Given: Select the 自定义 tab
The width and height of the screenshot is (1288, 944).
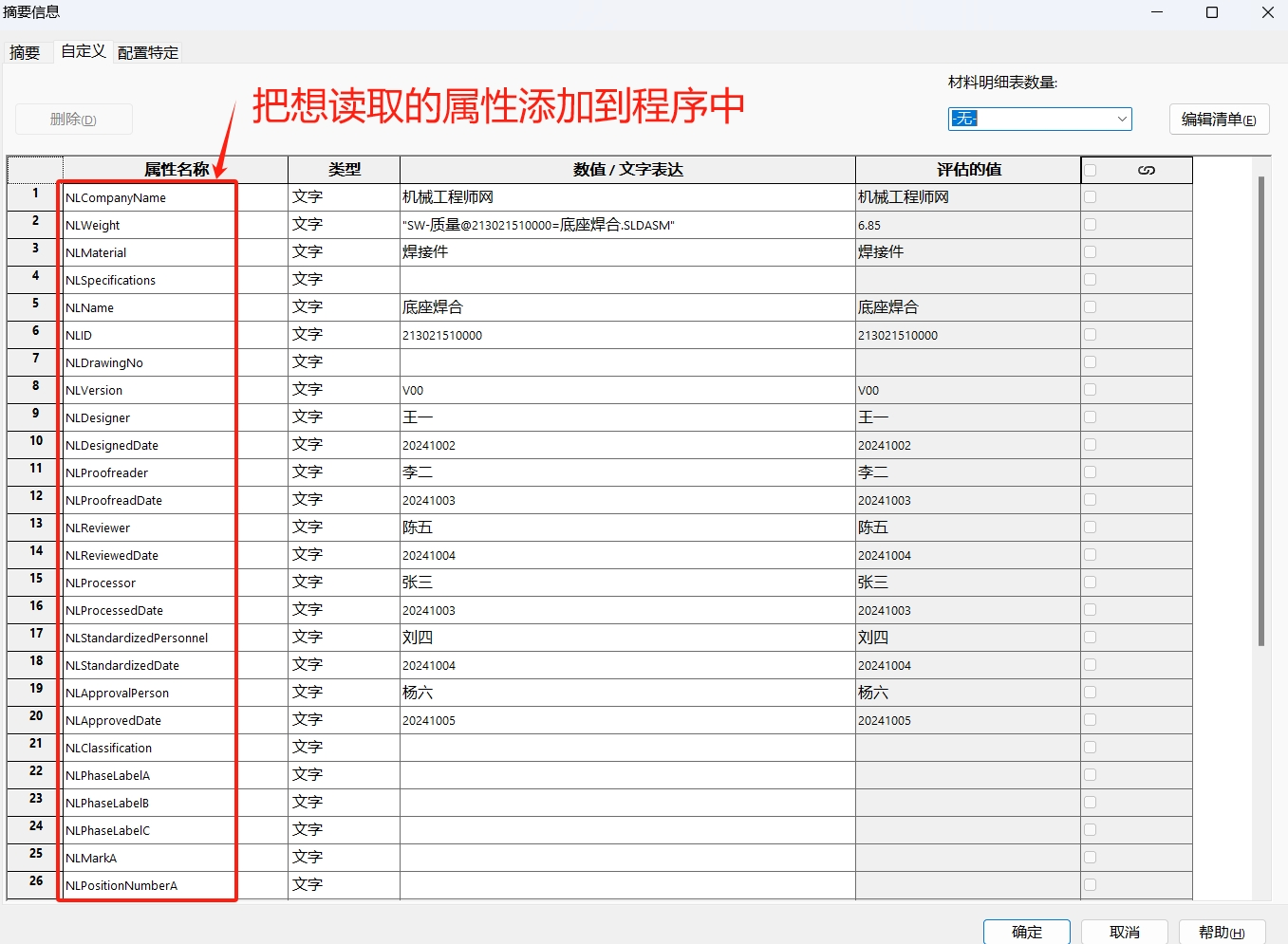Looking at the screenshot, I should click(84, 51).
